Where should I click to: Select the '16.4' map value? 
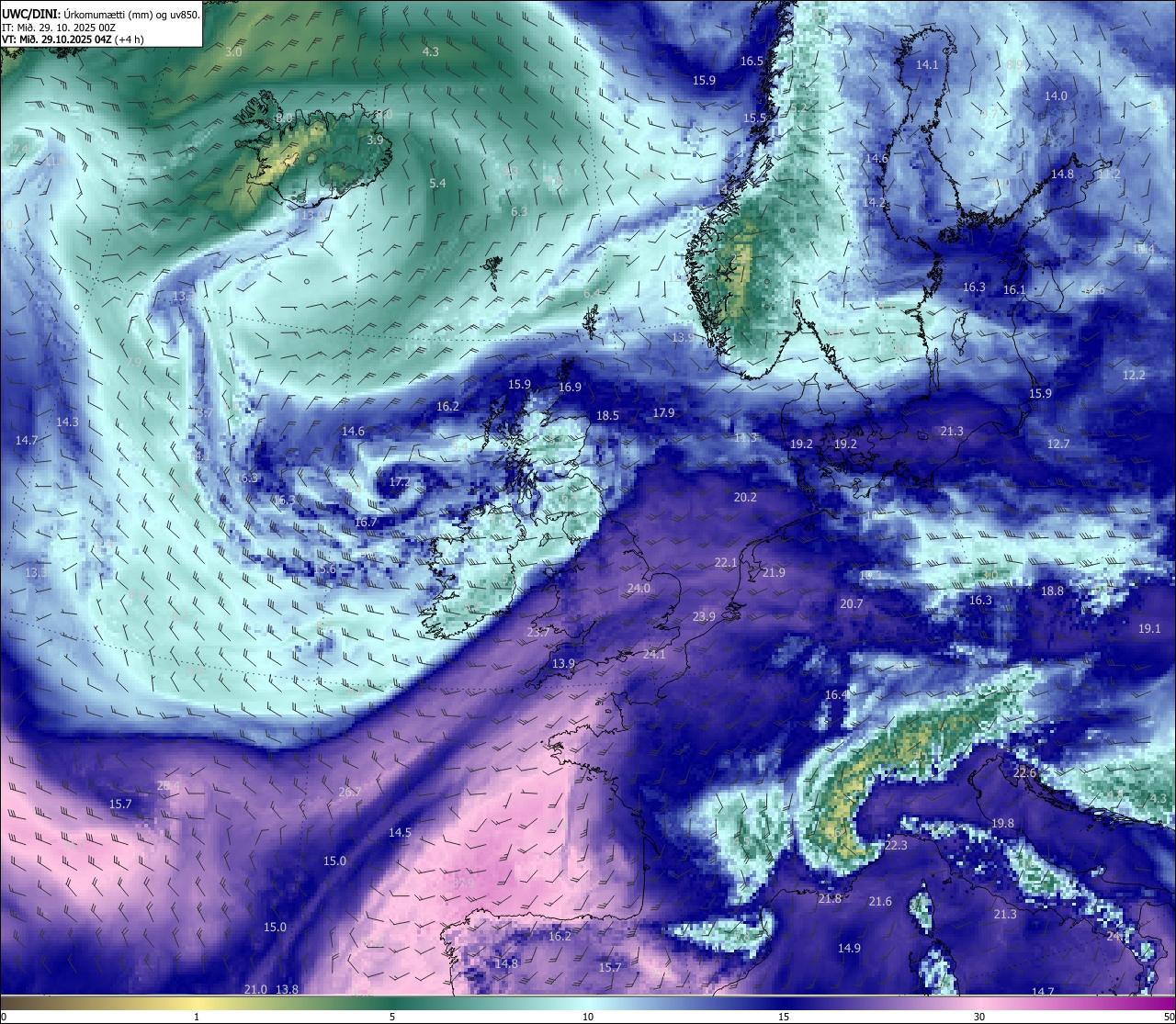point(836,694)
